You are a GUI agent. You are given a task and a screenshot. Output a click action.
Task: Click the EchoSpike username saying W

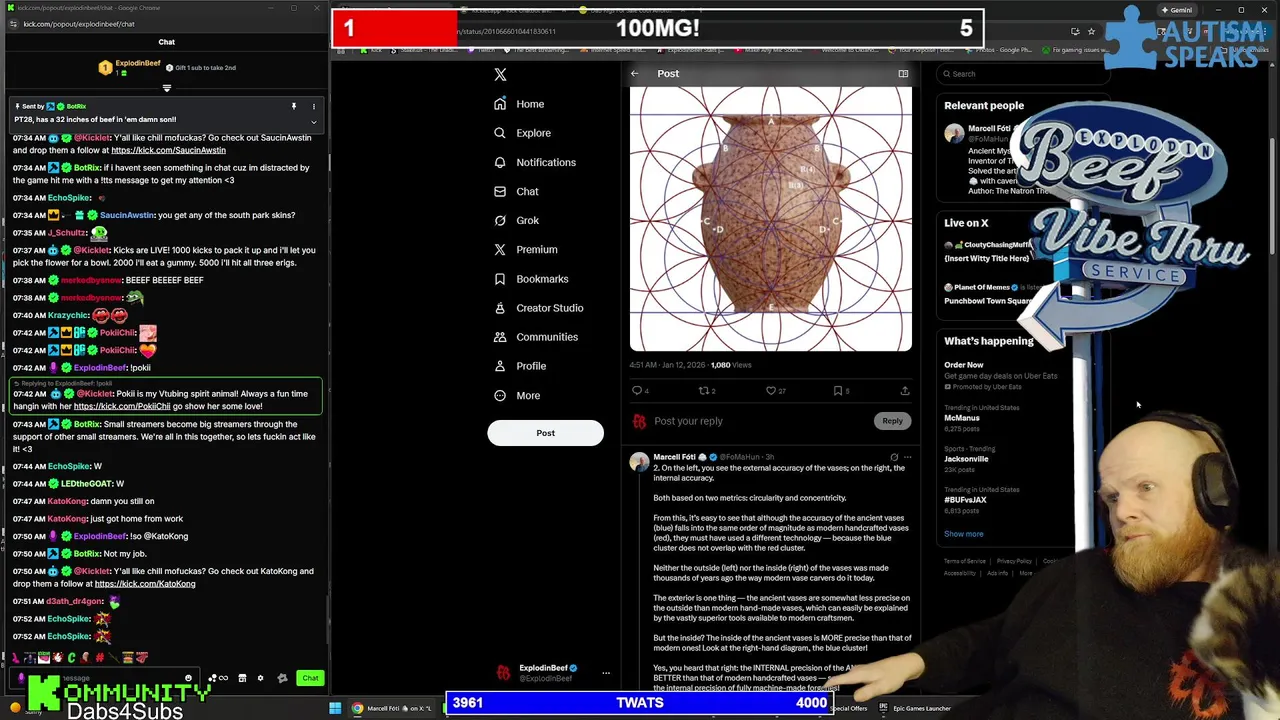pyautogui.click(x=69, y=466)
